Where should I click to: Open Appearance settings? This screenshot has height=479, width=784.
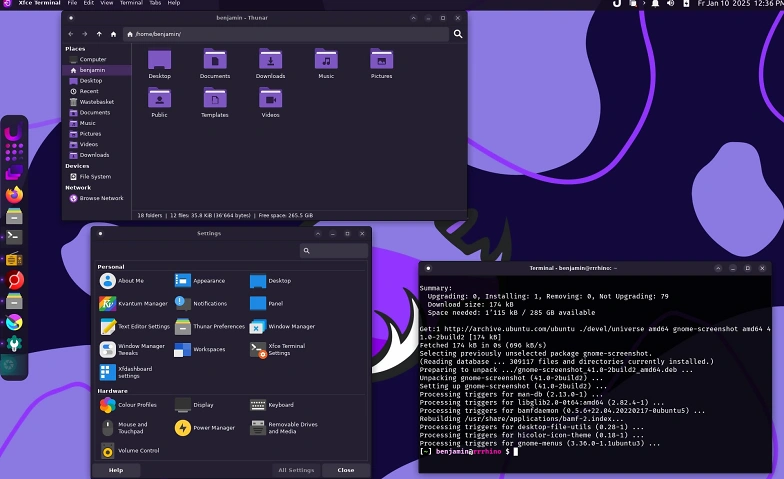point(200,280)
